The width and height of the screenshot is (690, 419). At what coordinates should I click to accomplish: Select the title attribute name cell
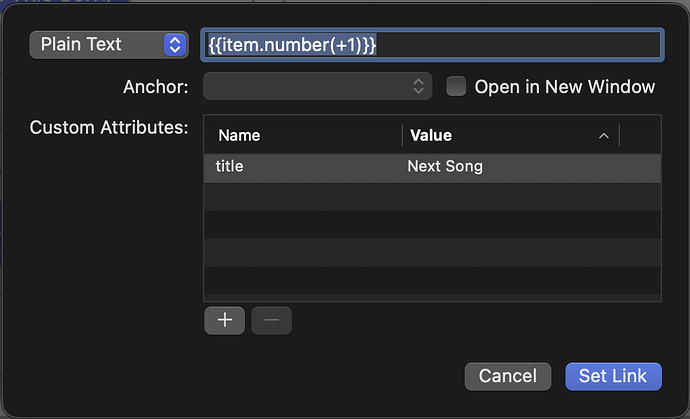coord(300,167)
